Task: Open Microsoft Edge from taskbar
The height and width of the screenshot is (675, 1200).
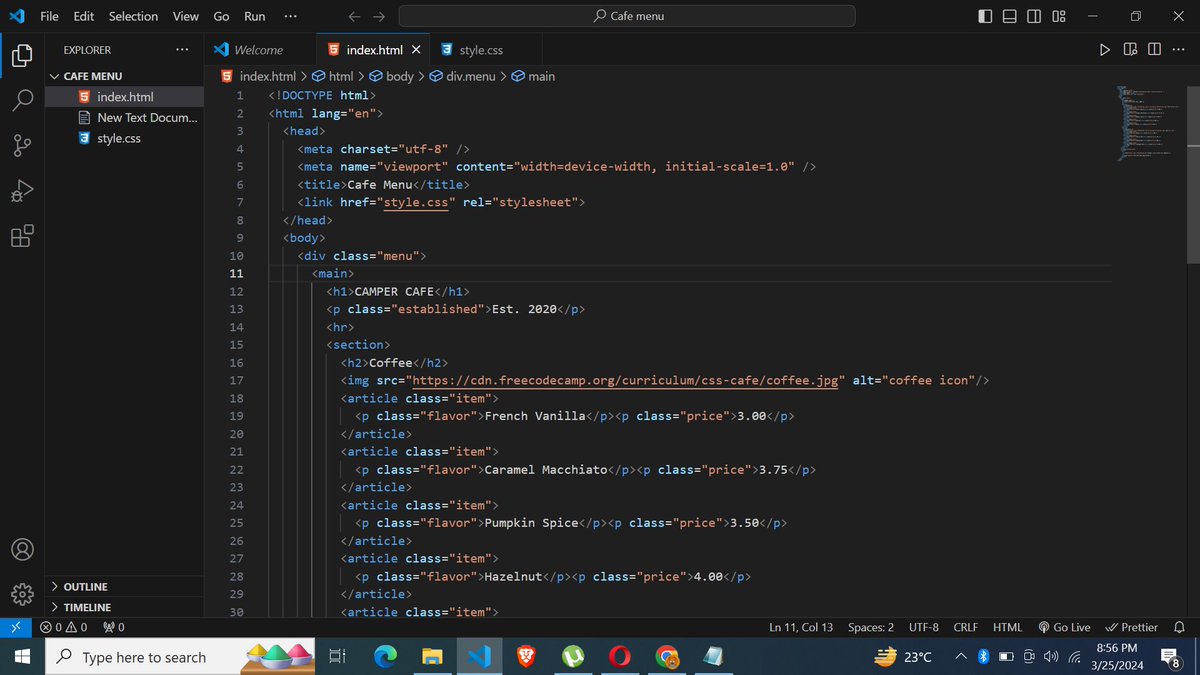Action: (x=385, y=657)
